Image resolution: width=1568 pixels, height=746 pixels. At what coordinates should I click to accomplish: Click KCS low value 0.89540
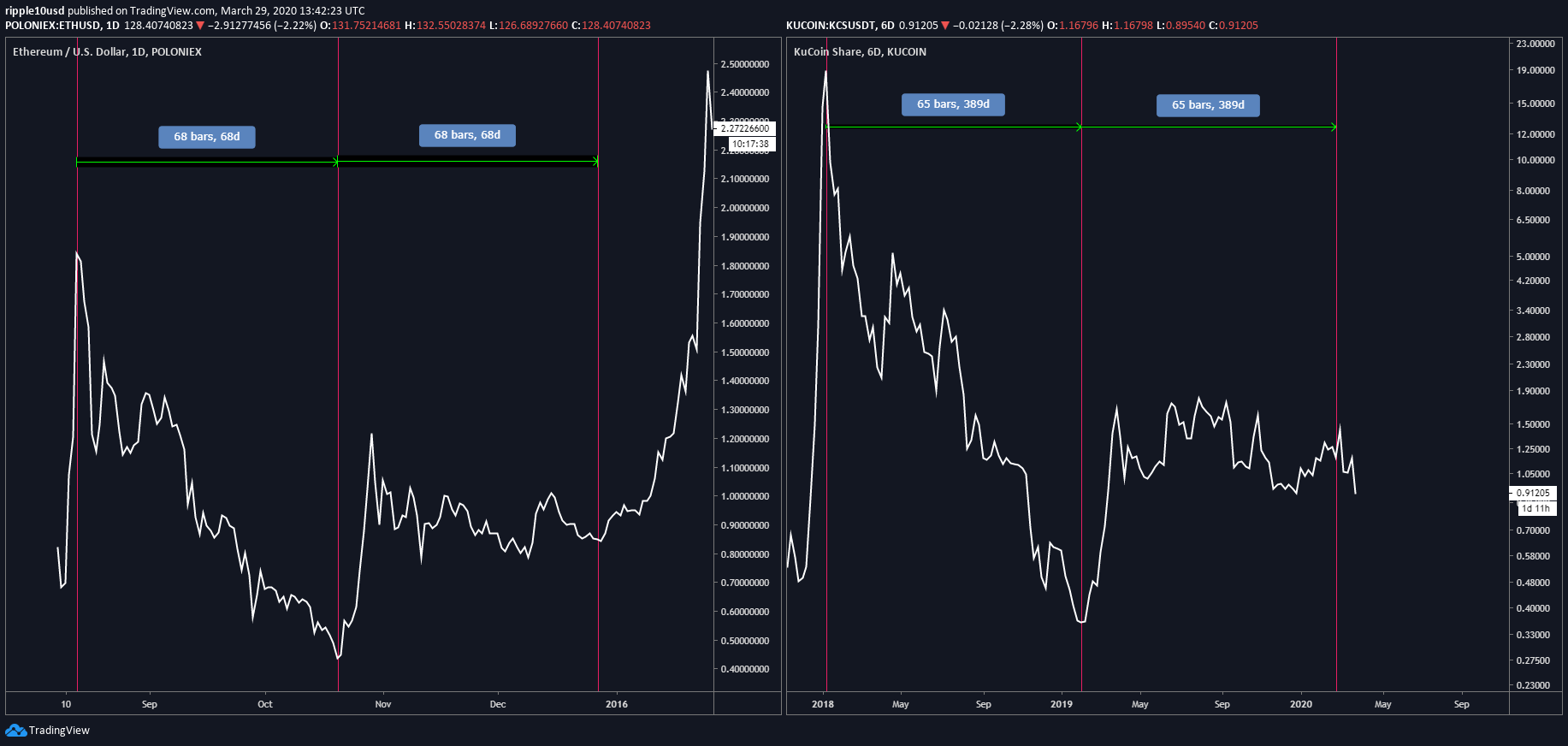[x=1185, y=26]
